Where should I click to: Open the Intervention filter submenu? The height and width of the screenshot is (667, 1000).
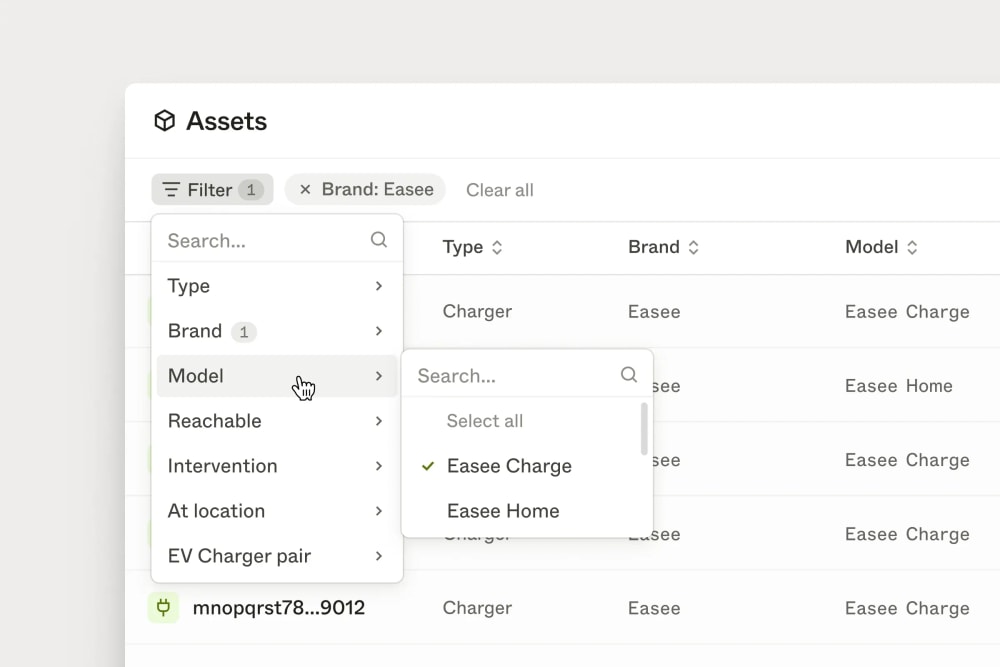(277, 466)
